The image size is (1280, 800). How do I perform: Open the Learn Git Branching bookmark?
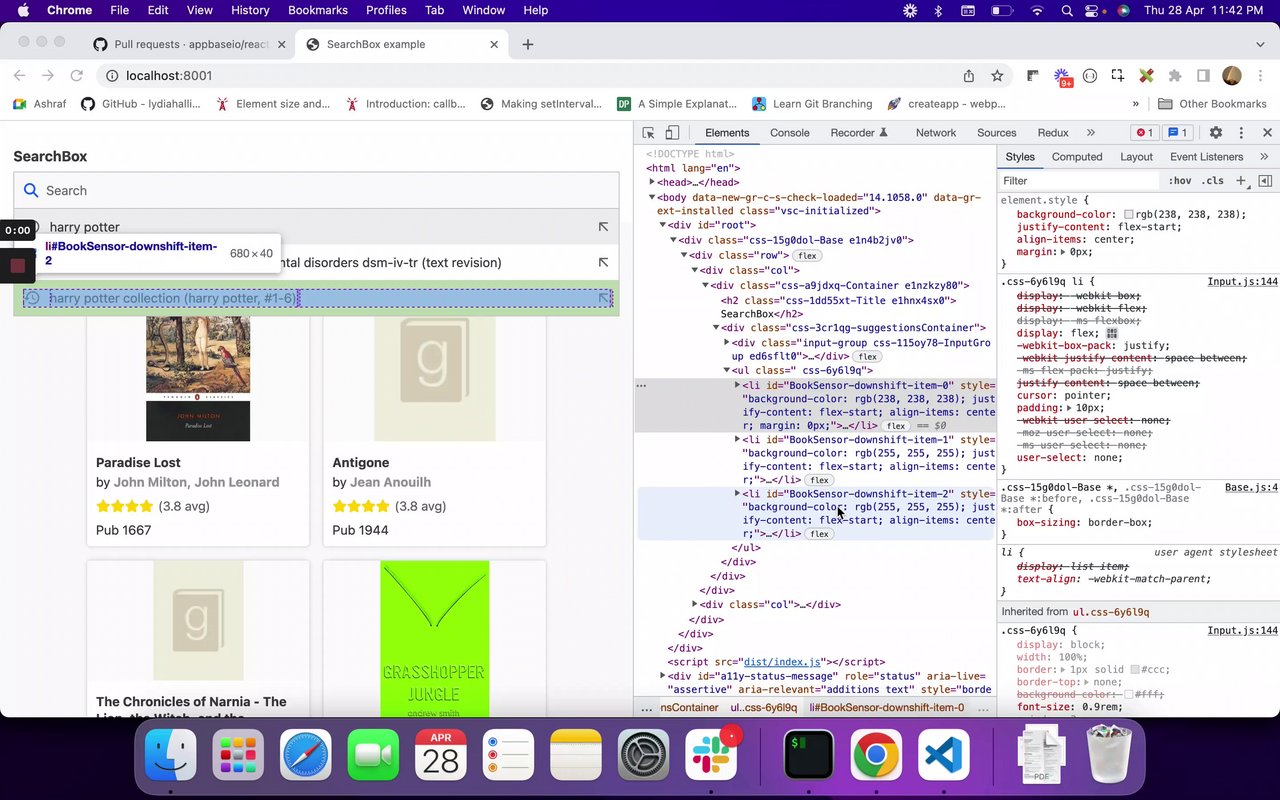812,104
